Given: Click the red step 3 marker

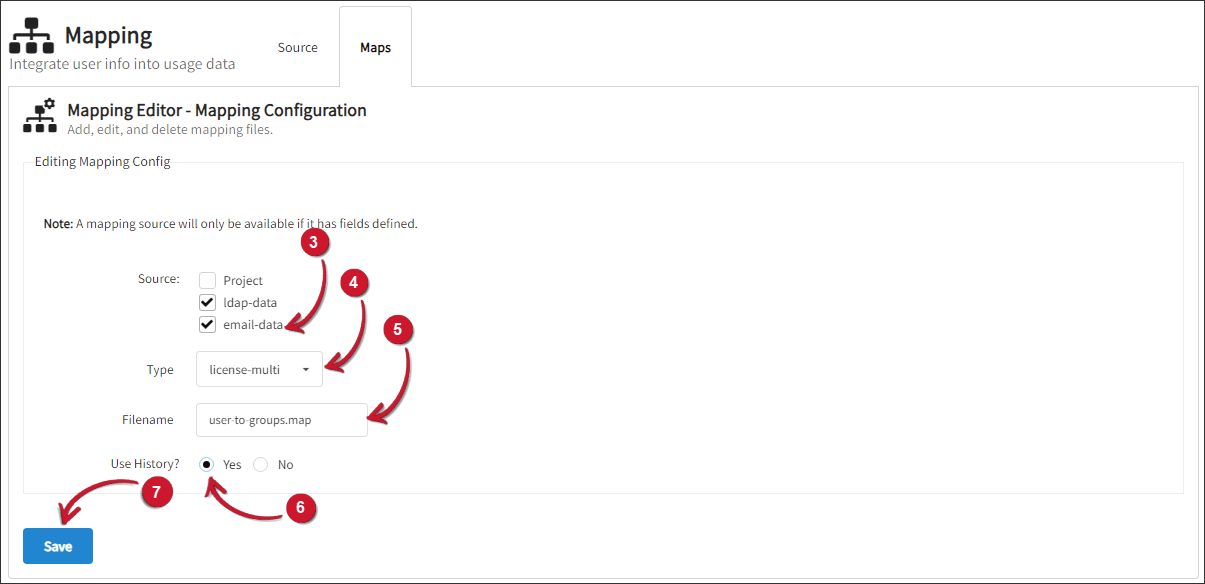Looking at the screenshot, I should [313, 245].
